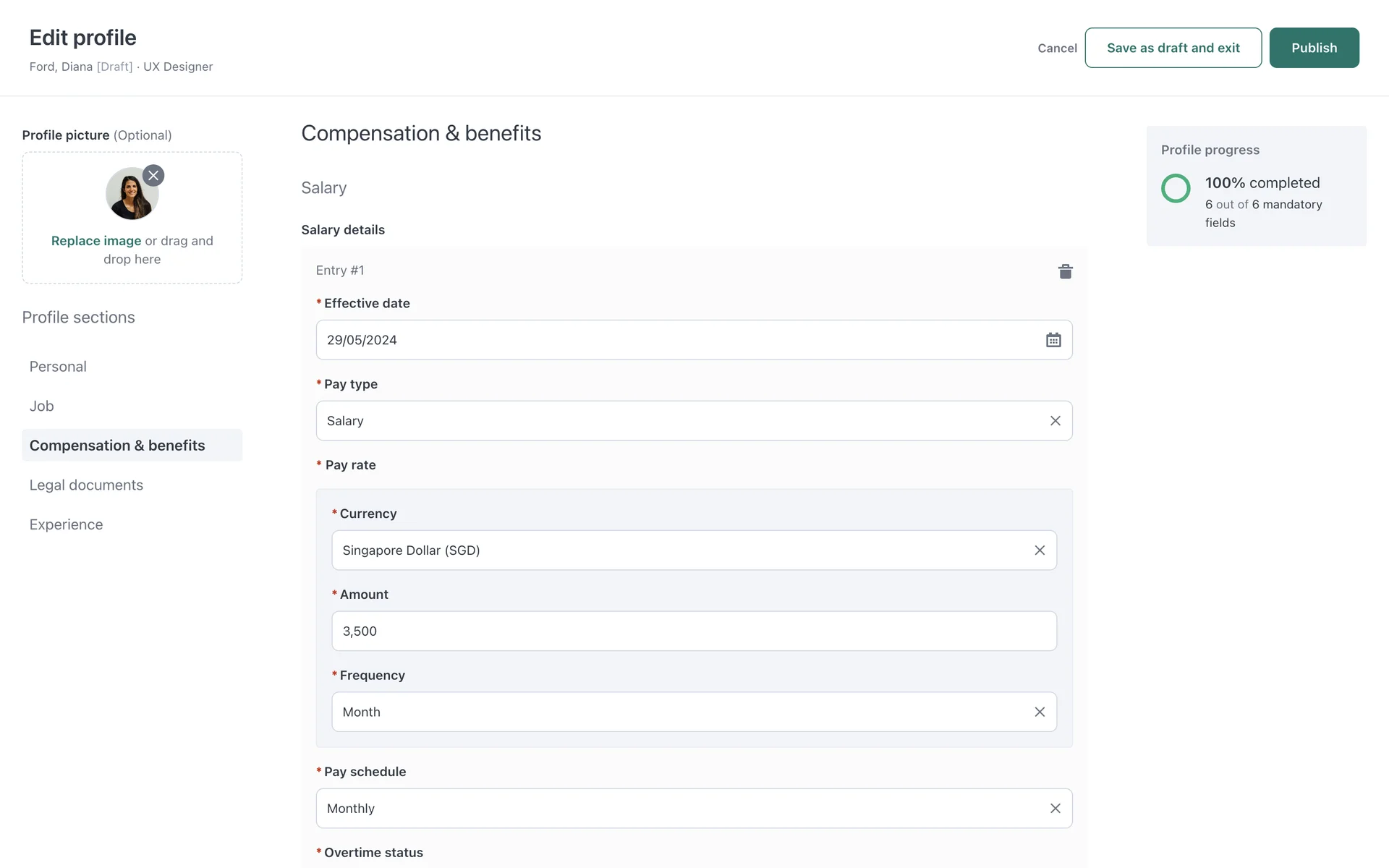Clear the Singapore Dollar currency selection

pos(1039,550)
